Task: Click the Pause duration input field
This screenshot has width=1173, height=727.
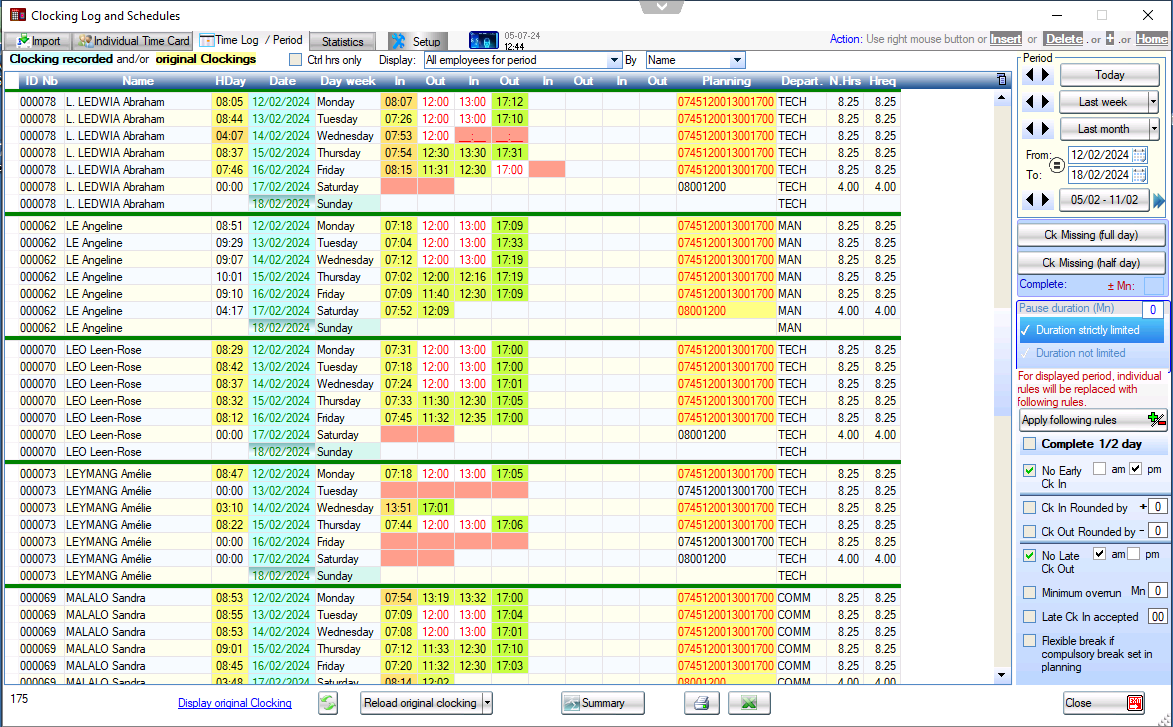Action: tap(1153, 309)
